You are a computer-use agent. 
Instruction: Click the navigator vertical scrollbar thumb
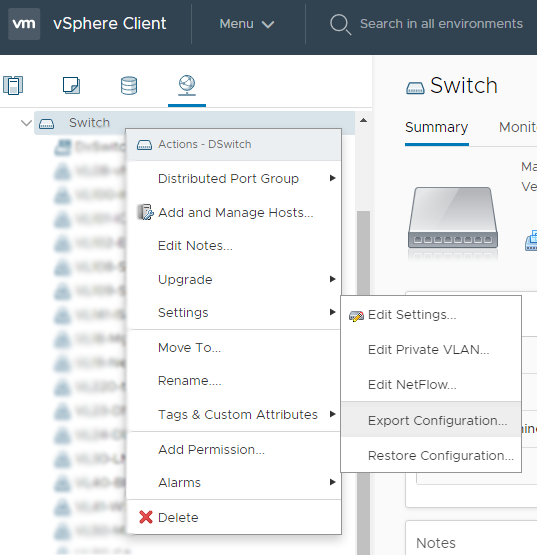(363, 382)
